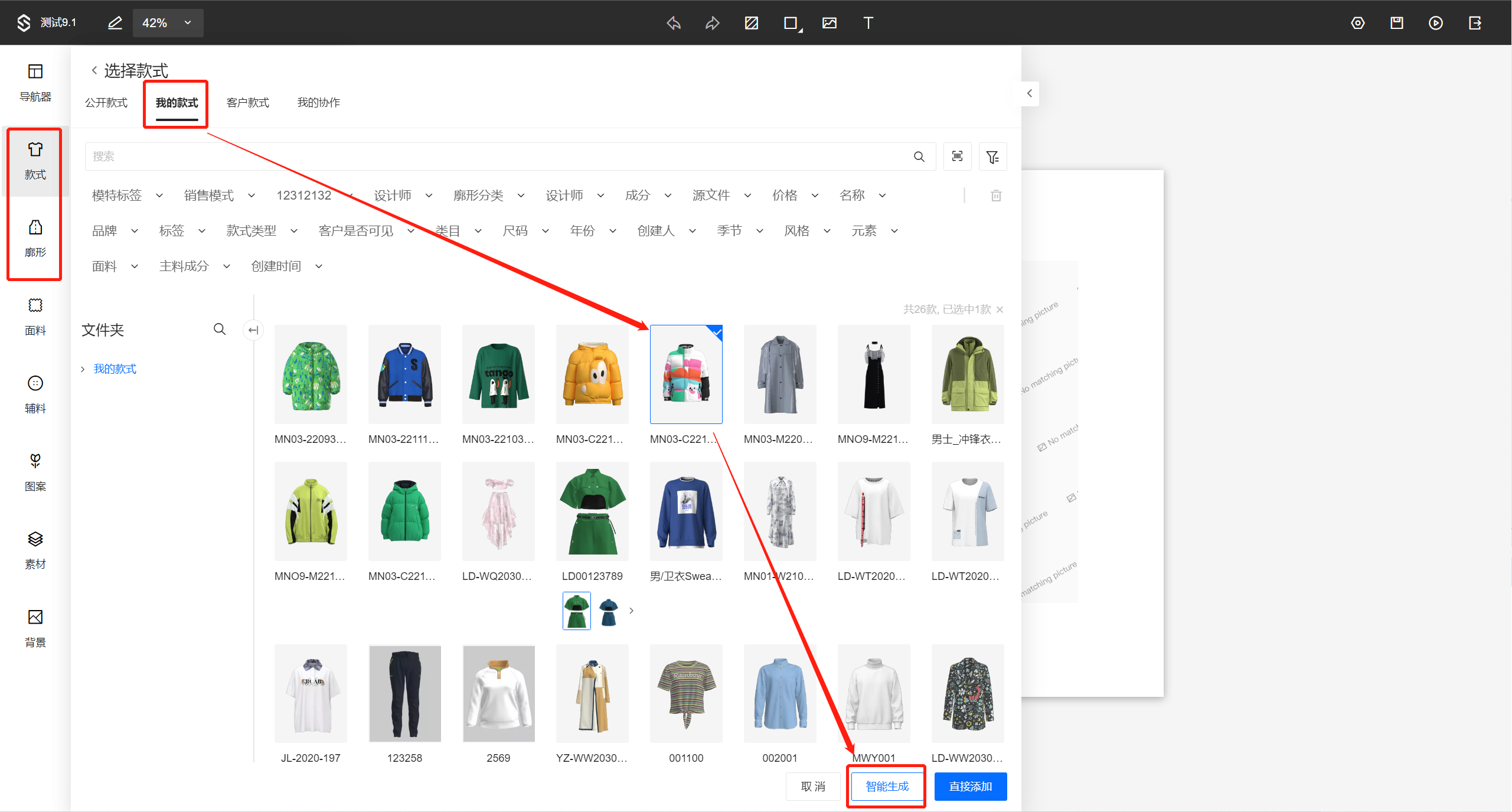This screenshot has height=812, width=1512.
Task: Switch to the 我的款式 tab
Action: click(177, 103)
